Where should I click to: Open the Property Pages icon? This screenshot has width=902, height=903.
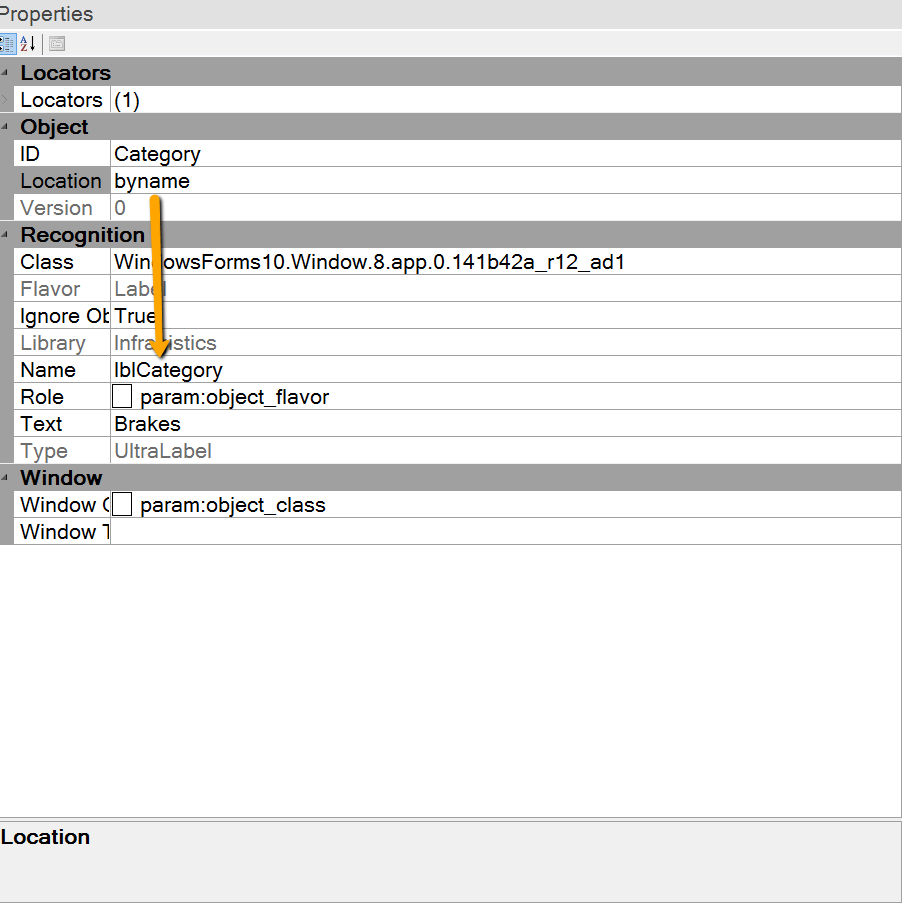[x=57, y=44]
